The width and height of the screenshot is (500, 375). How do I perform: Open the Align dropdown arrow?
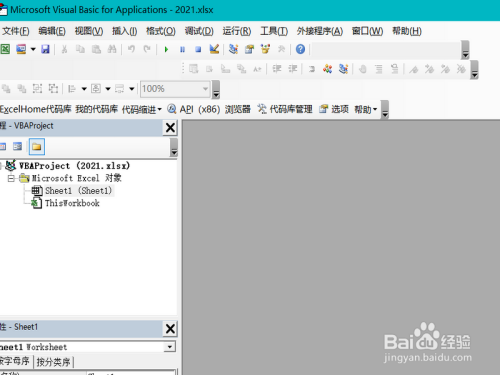point(84,89)
